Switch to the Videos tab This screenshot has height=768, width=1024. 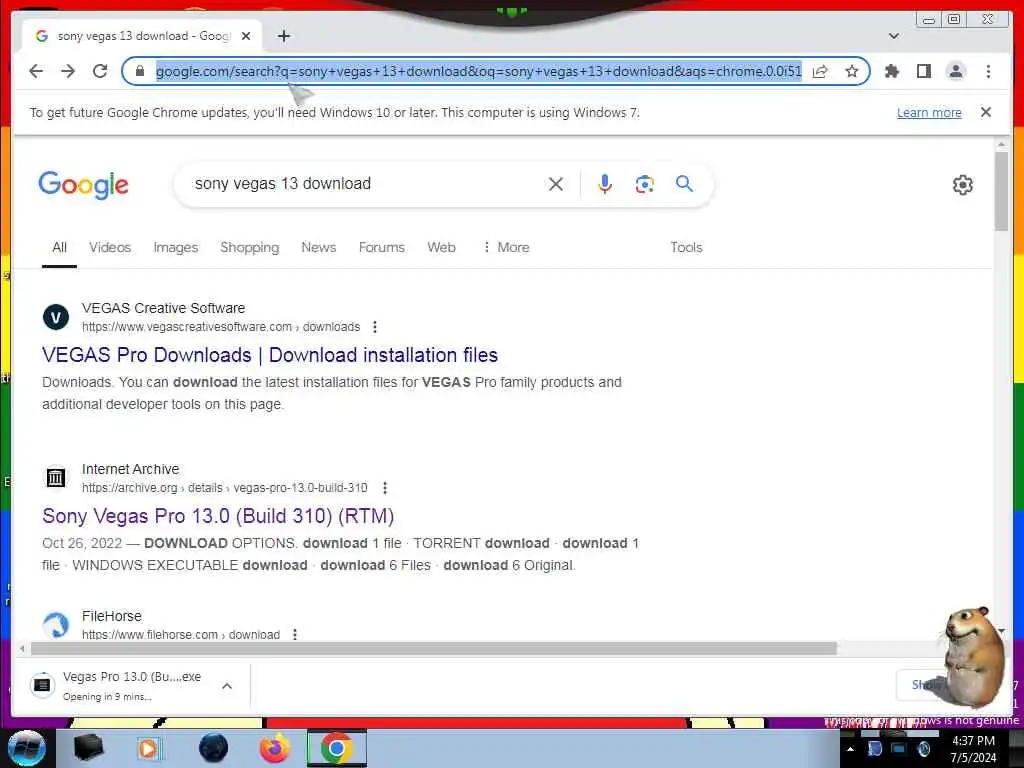[x=110, y=248]
